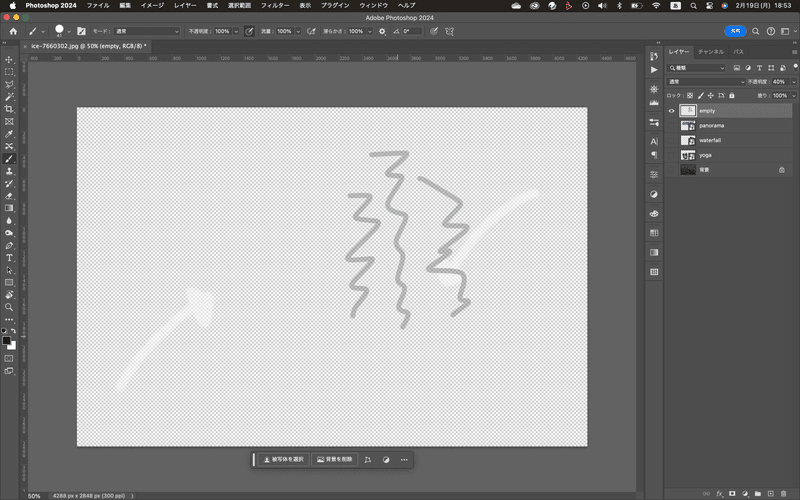Select the Zoom tool
The image size is (800, 500).
click(x=9, y=307)
